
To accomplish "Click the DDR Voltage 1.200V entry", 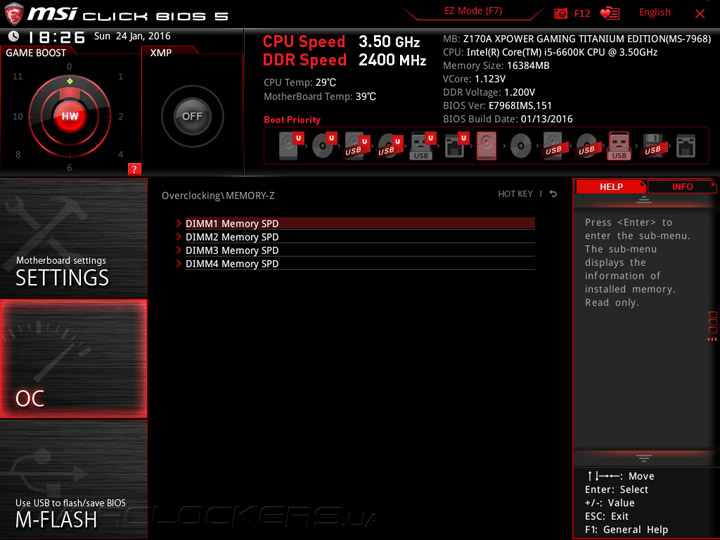I will tap(489, 92).
